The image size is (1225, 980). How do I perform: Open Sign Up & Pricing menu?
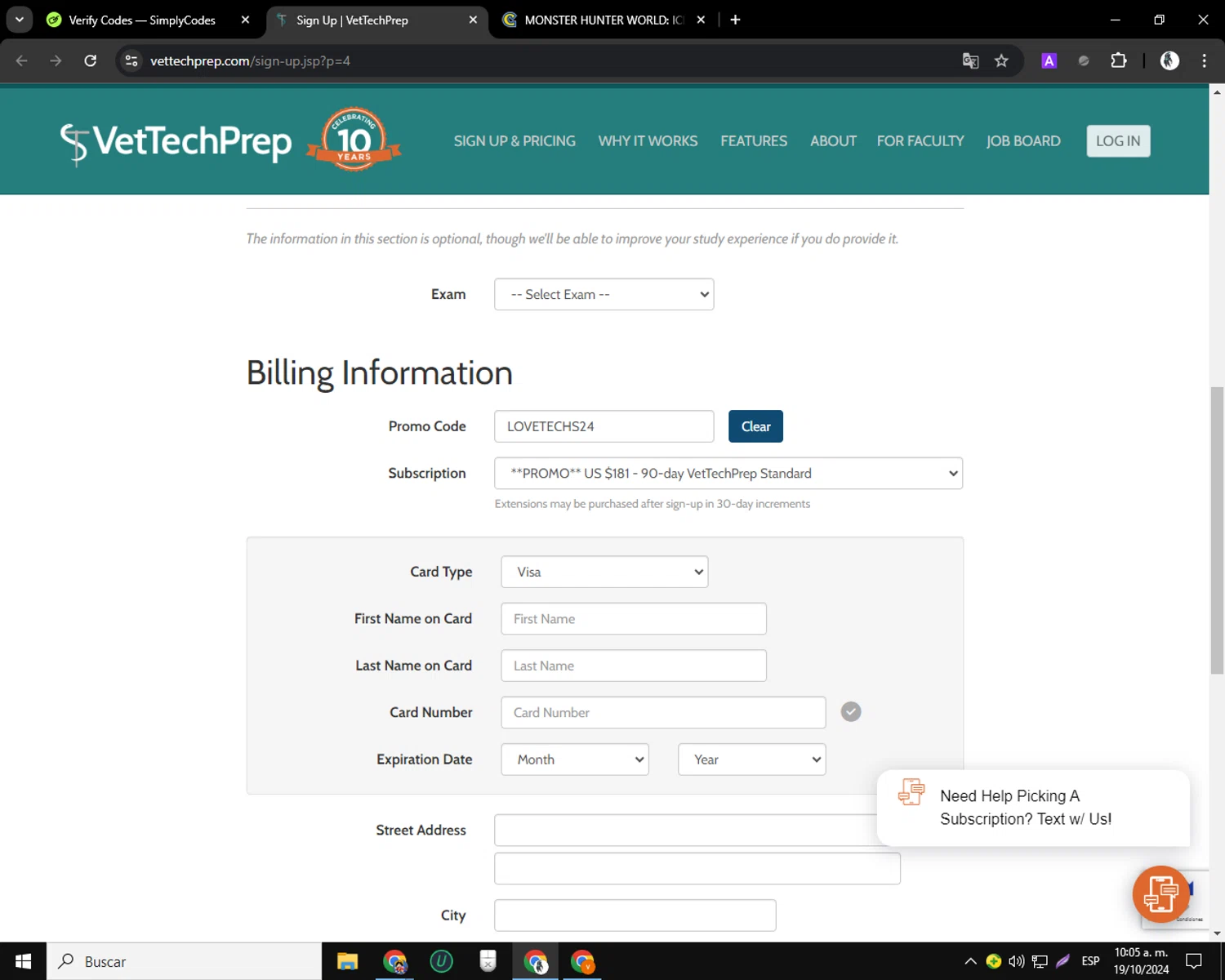pos(514,141)
